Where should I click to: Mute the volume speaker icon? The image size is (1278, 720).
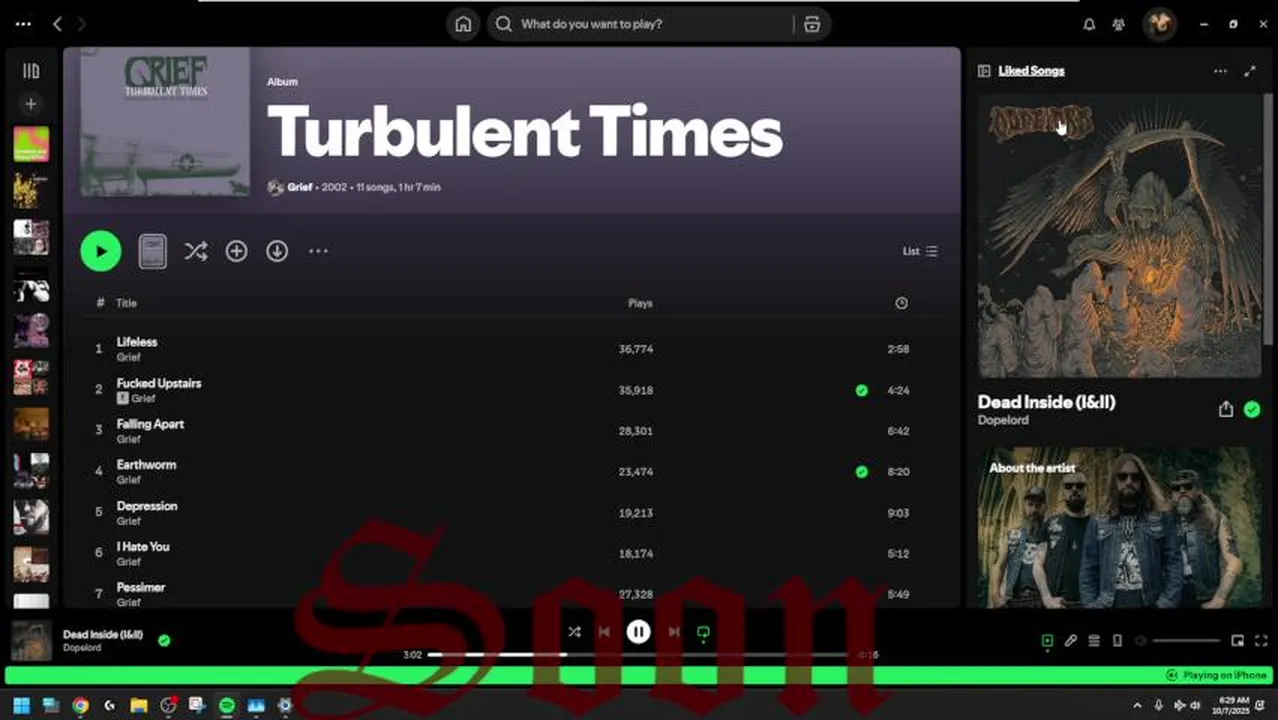pyautogui.click(x=1142, y=641)
